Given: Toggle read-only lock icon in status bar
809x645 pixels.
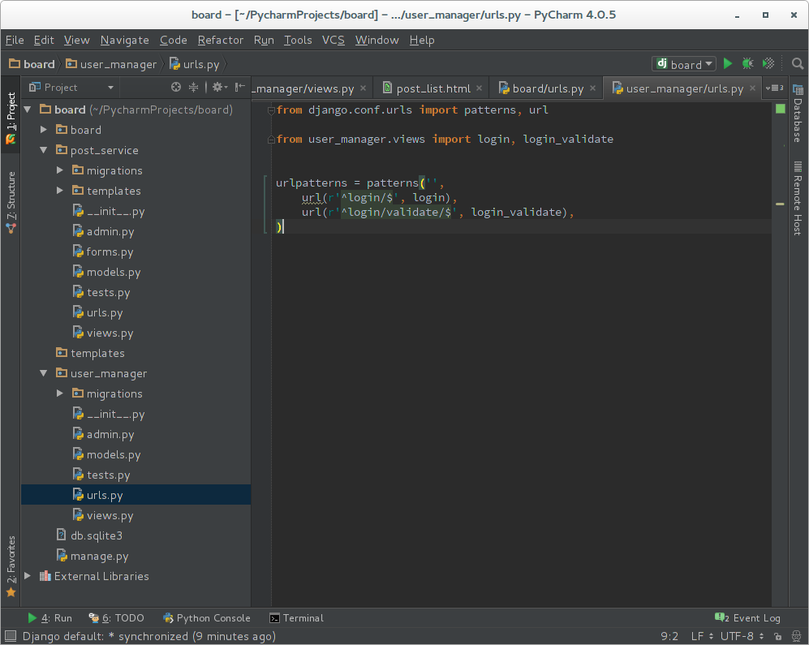Looking at the screenshot, I should tap(778, 636).
